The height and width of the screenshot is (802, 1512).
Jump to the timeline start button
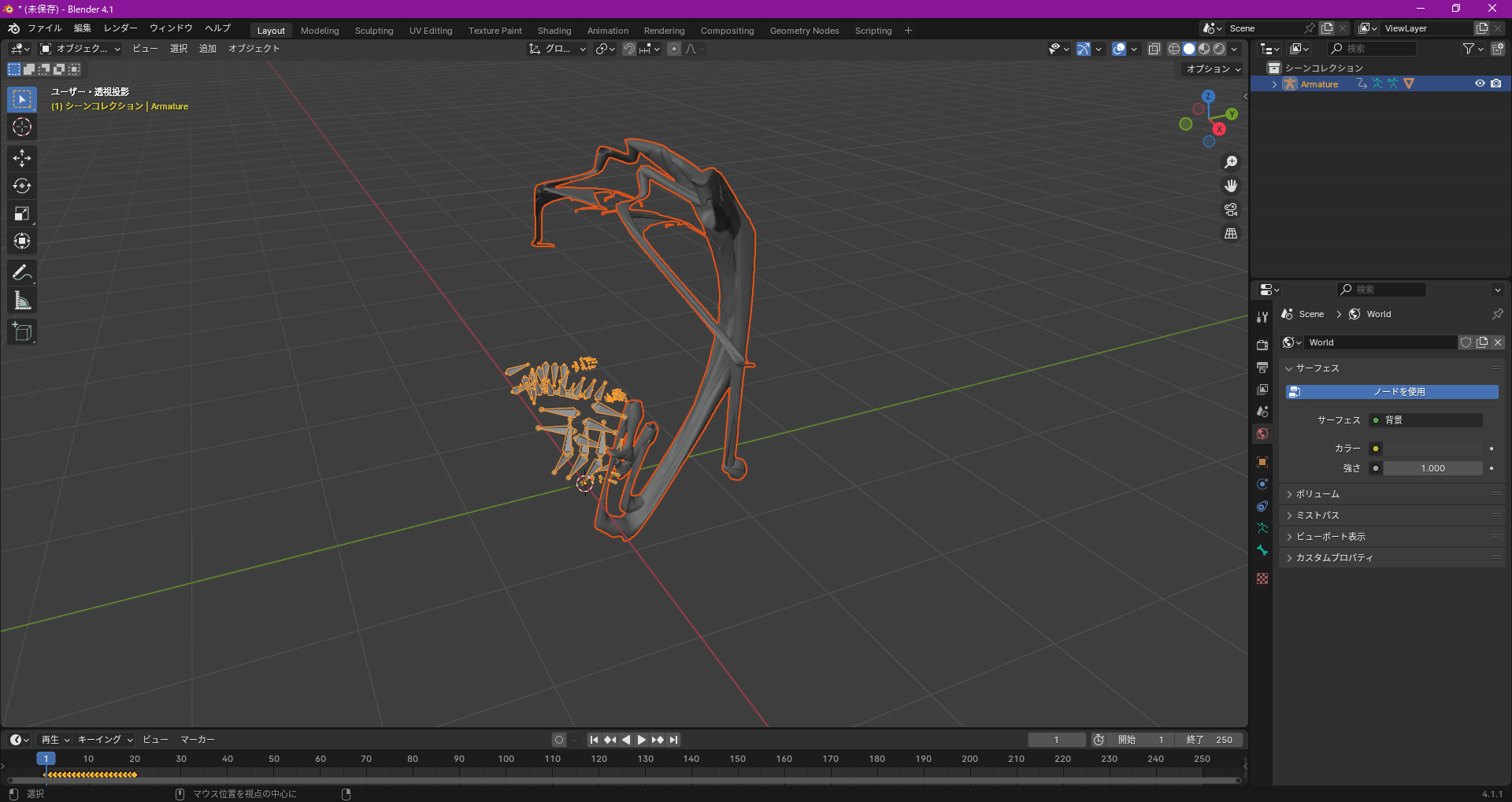pos(595,740)
